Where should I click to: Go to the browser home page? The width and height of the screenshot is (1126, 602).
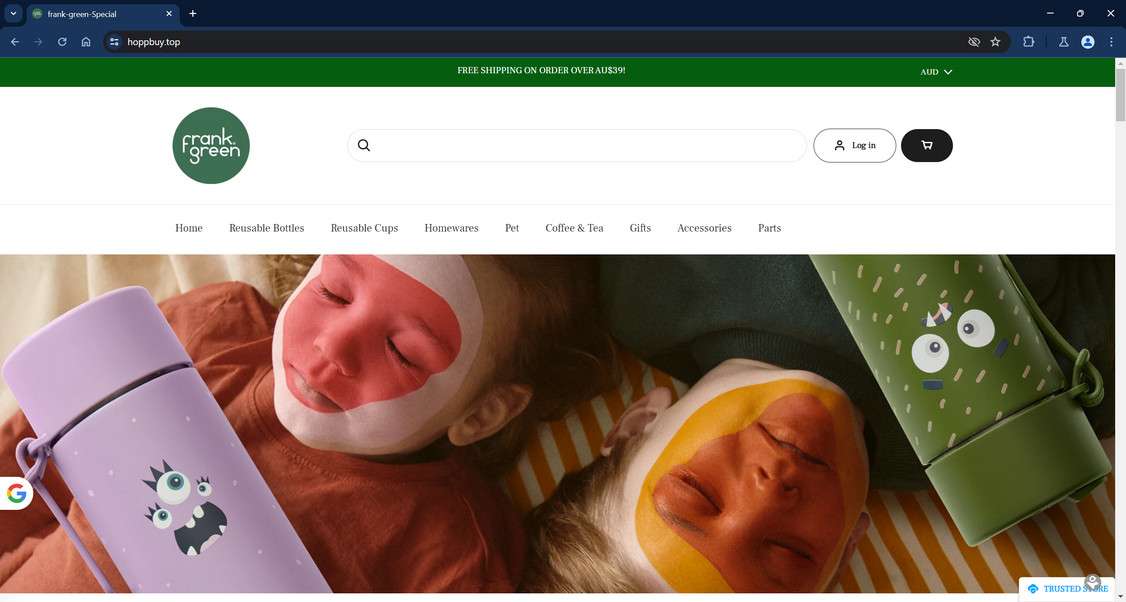[86, 42]
